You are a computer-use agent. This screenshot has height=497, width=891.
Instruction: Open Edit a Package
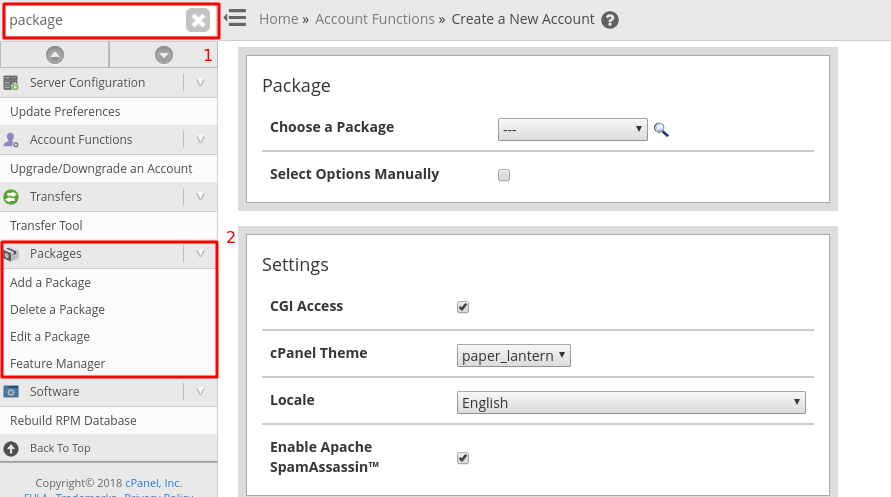click(50, 337)
